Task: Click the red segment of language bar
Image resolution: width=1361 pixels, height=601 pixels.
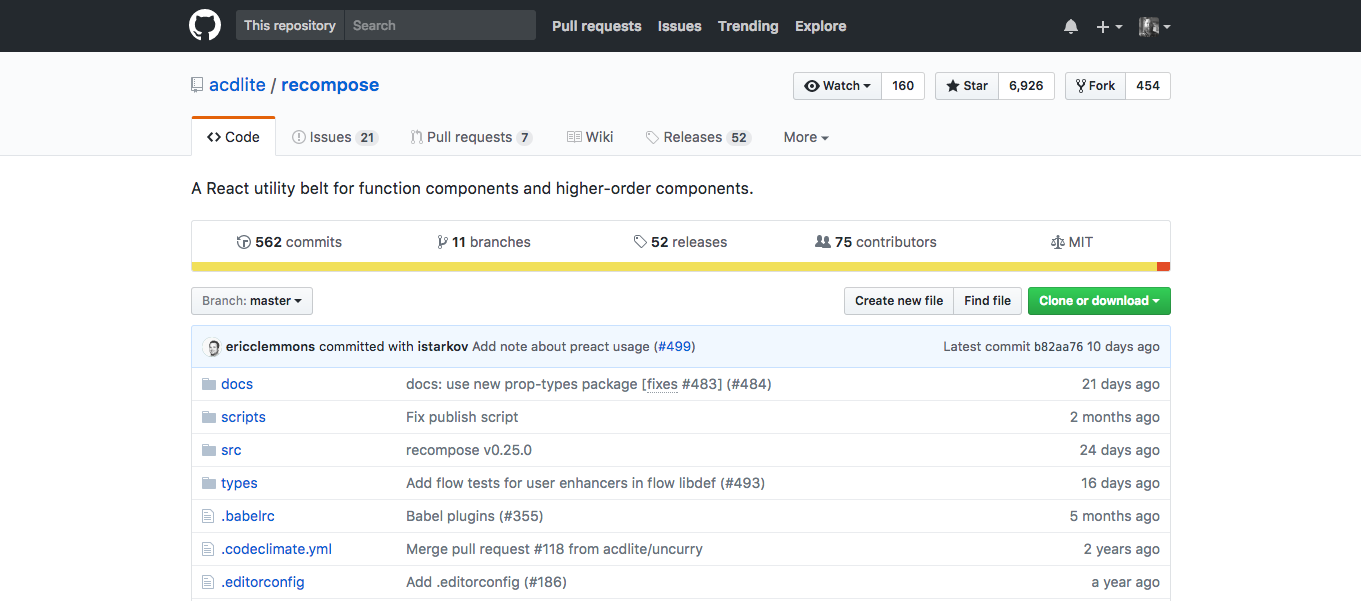Action: (x=1163, y=266)
